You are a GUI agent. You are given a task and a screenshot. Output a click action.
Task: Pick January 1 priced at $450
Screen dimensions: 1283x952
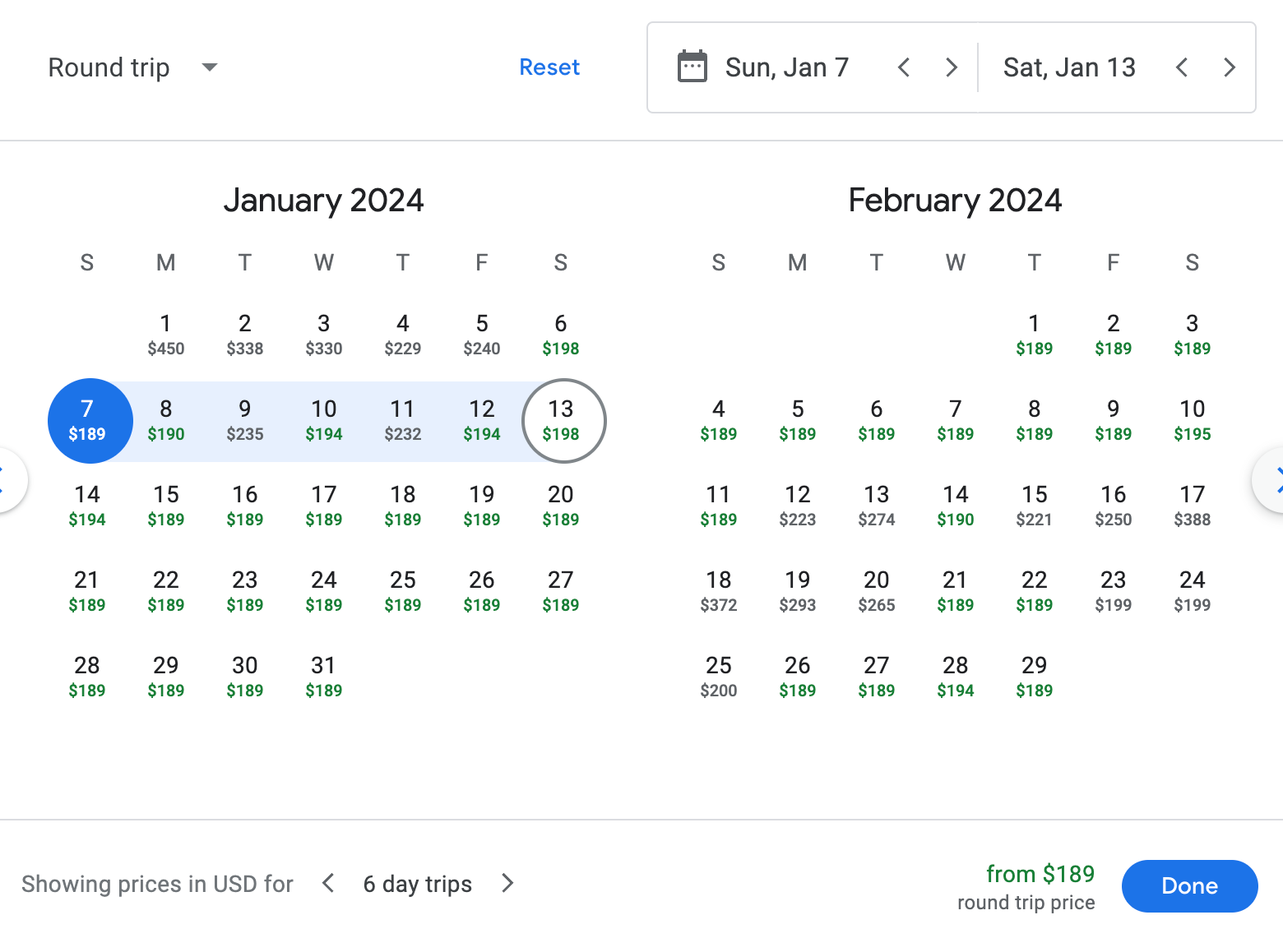(166, 335)
